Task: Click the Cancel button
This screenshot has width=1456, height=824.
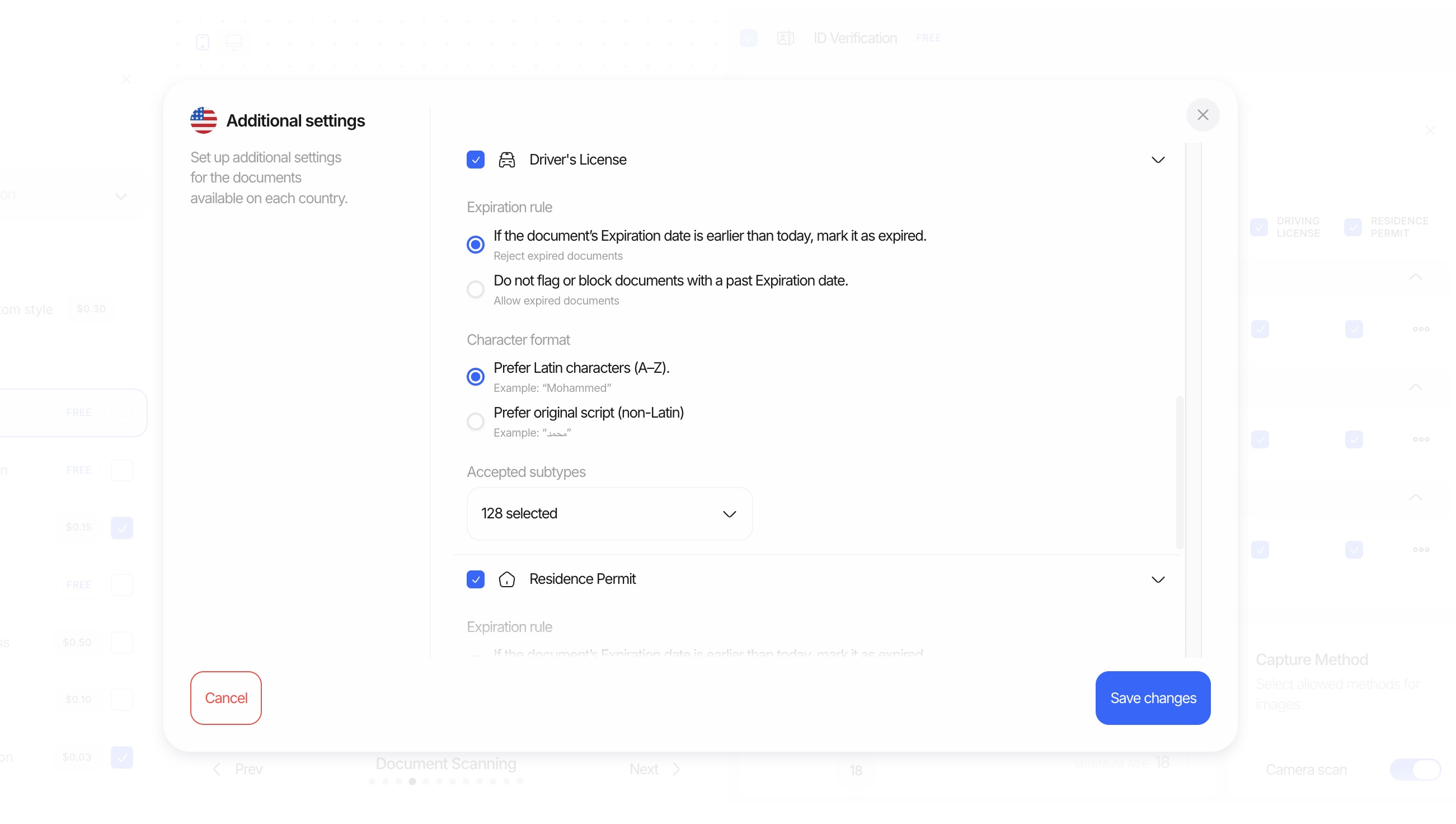Action: point(226,697)
